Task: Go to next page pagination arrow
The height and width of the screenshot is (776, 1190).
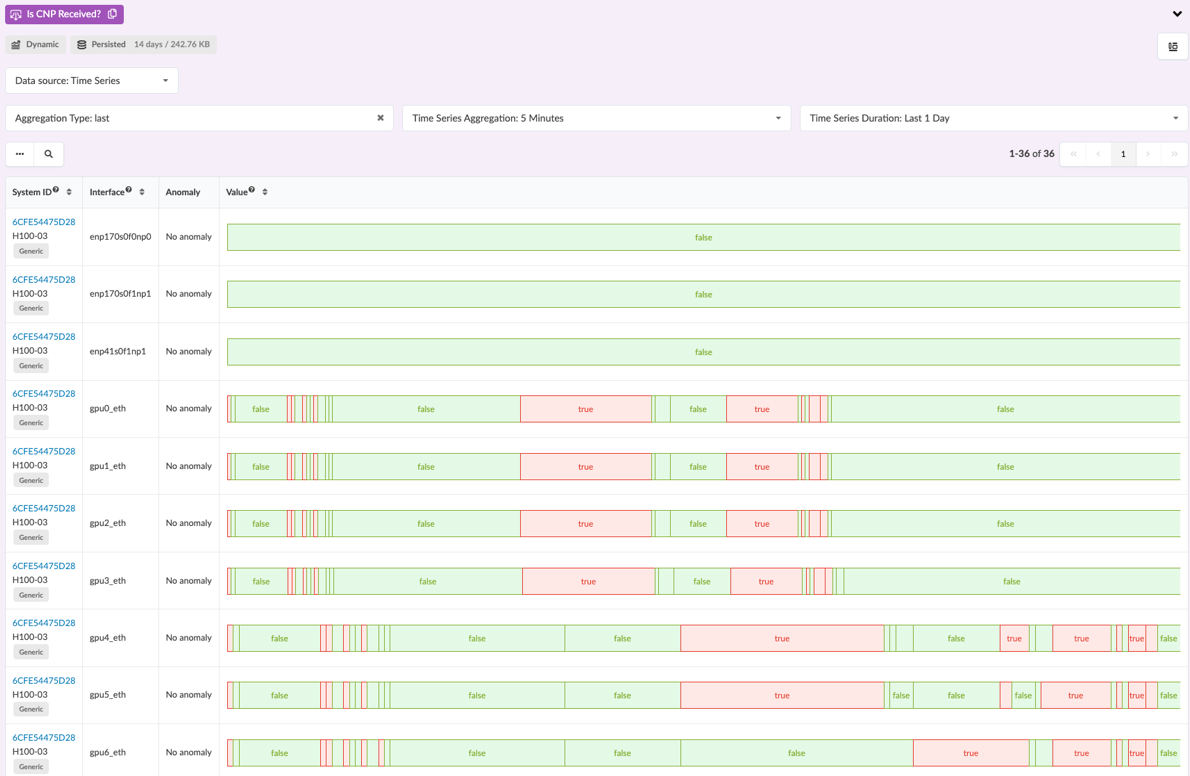Action: pos(1148,153)
